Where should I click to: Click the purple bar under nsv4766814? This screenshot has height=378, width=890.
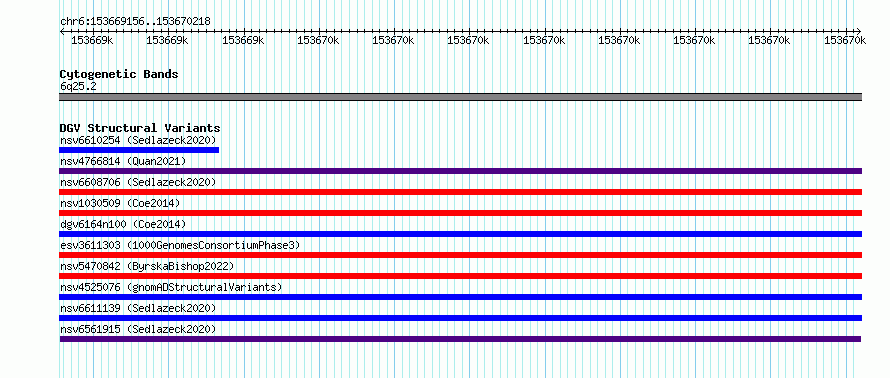(x=460, y=171)
